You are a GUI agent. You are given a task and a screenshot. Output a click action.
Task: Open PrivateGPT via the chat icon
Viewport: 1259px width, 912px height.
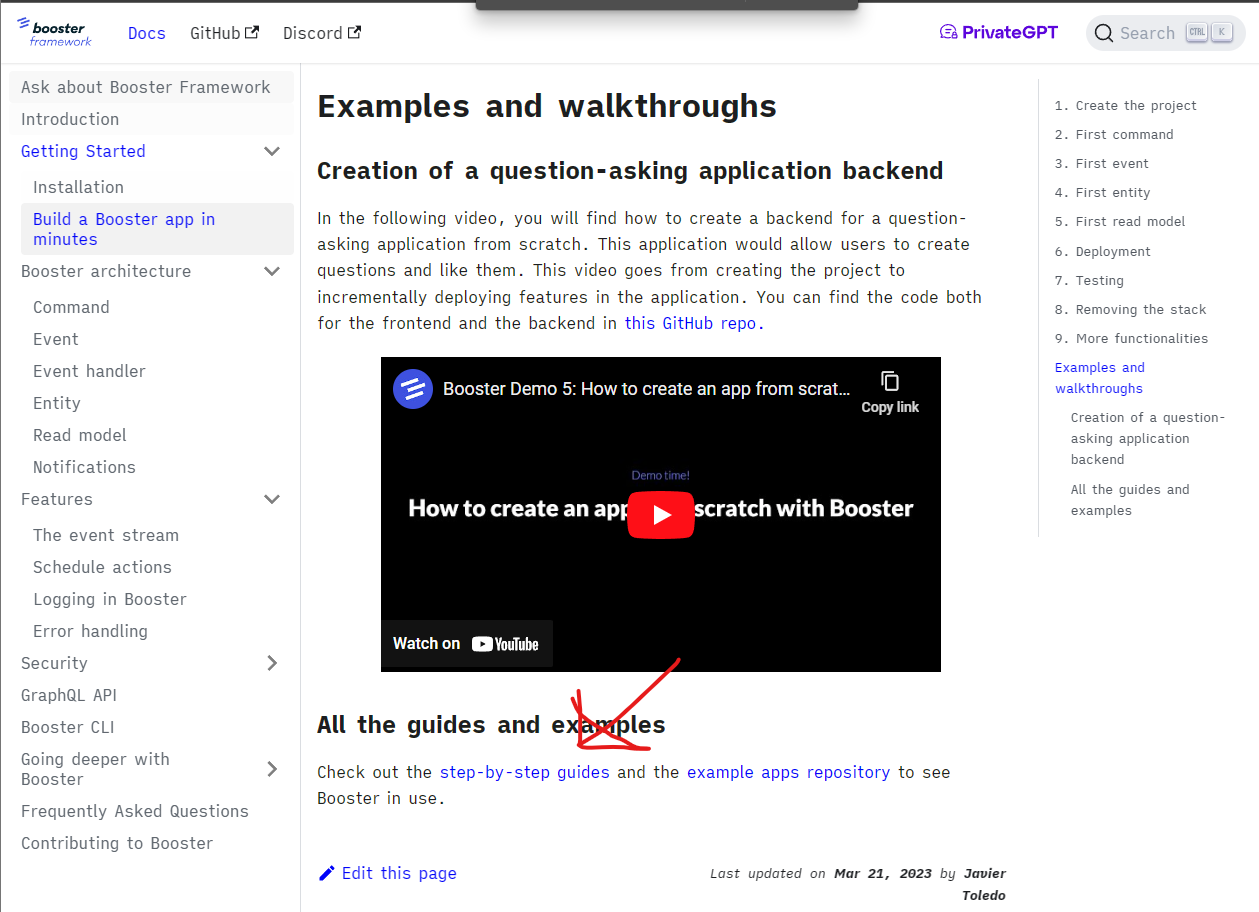[947, 31]
